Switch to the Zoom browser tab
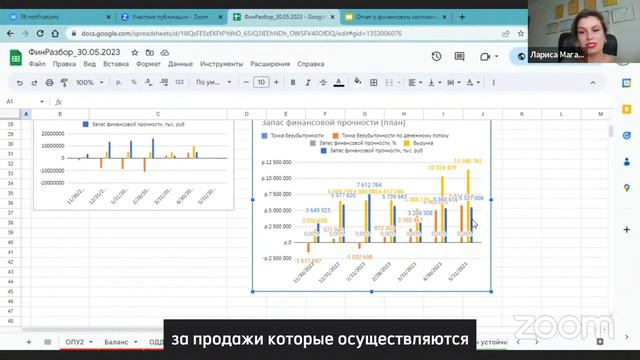This screenshot has height=360, width=640. 170,17
